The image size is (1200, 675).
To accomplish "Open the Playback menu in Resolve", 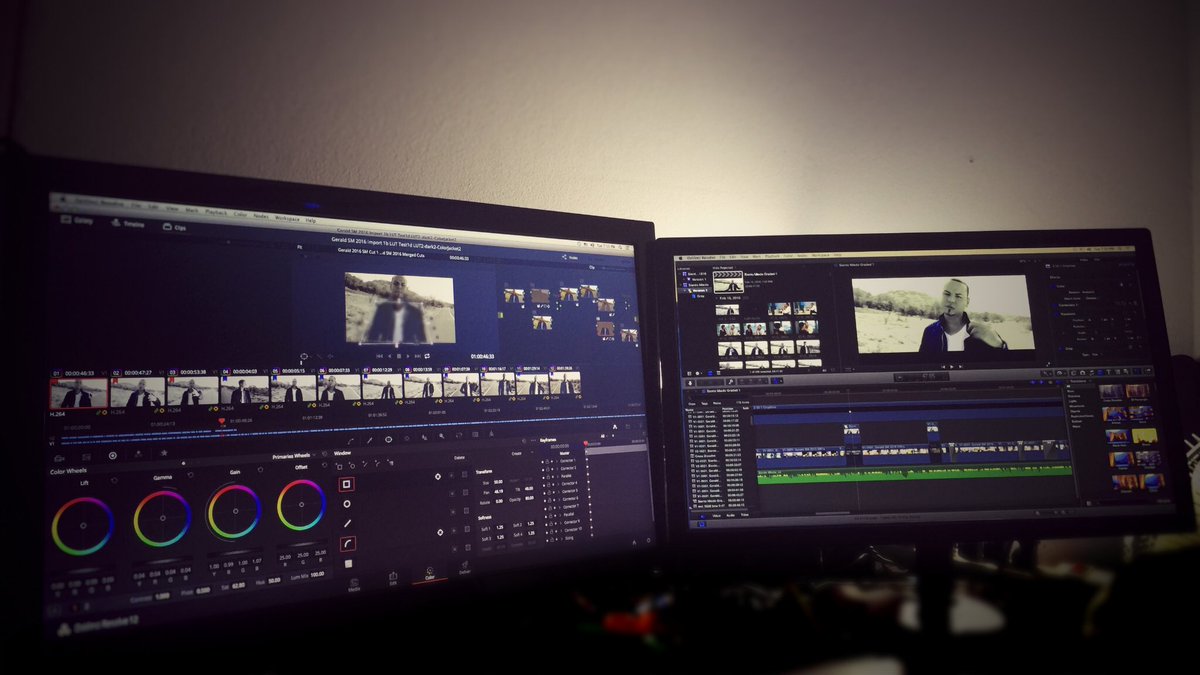I will point(216,212).
